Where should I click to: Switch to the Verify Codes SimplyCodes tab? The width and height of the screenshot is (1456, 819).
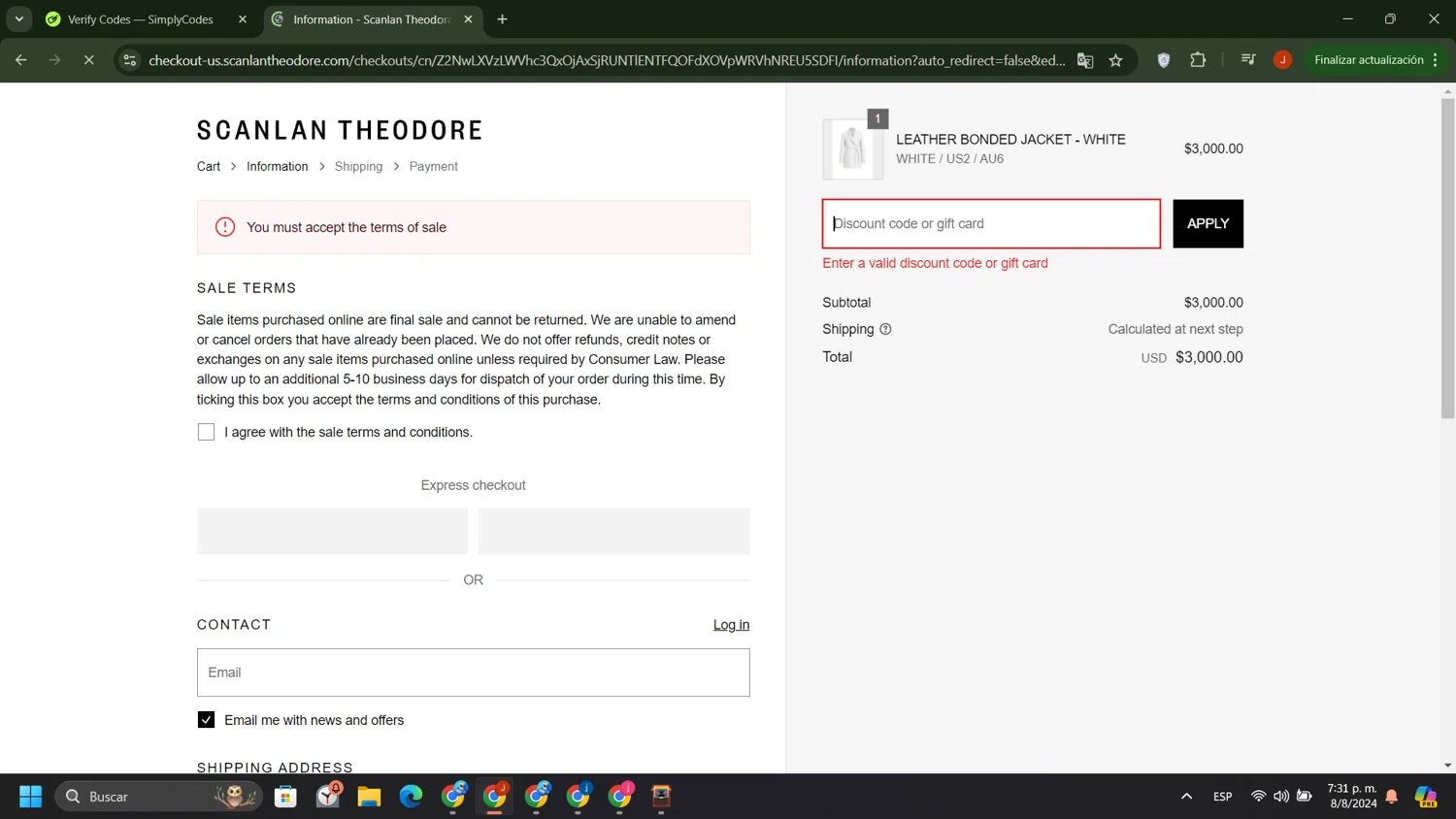point(140,19)
